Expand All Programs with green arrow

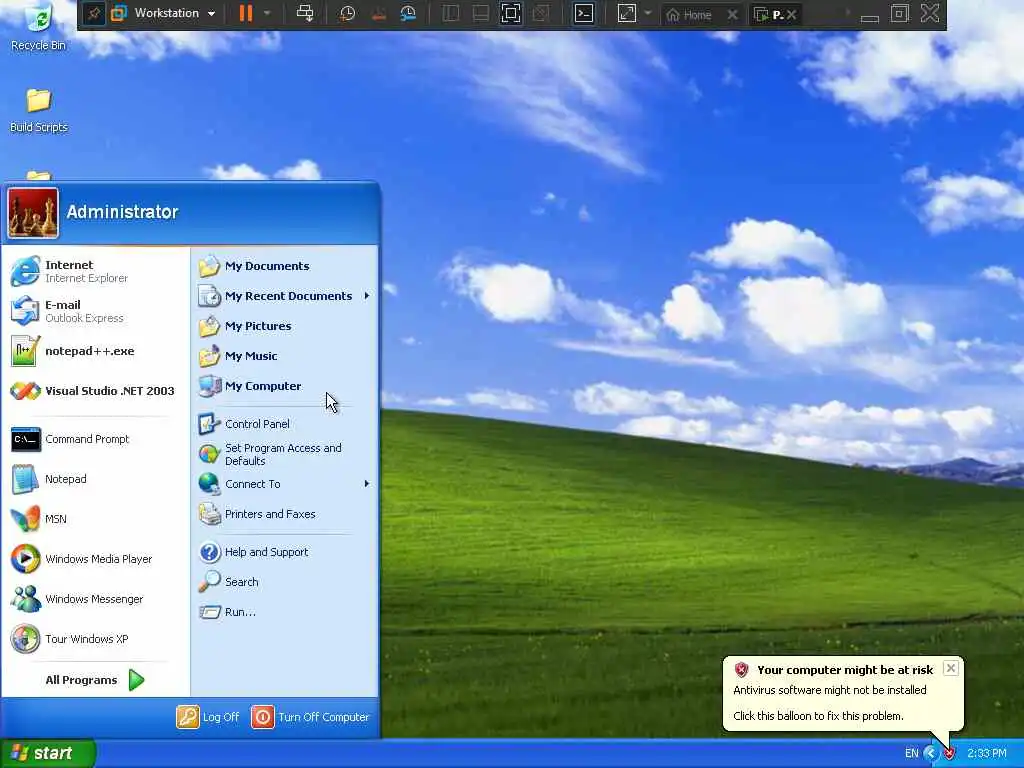(95, 680)
